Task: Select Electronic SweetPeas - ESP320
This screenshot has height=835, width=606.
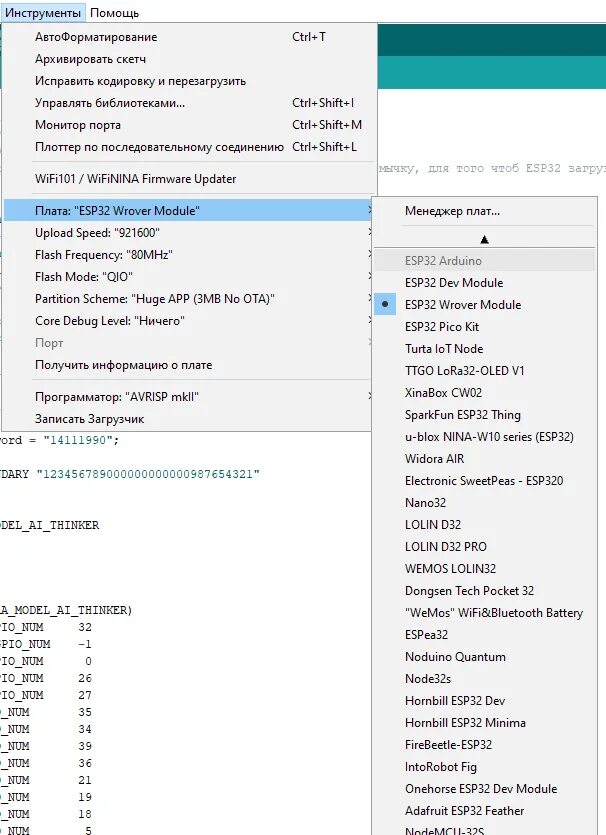Action: click(485, 481)
